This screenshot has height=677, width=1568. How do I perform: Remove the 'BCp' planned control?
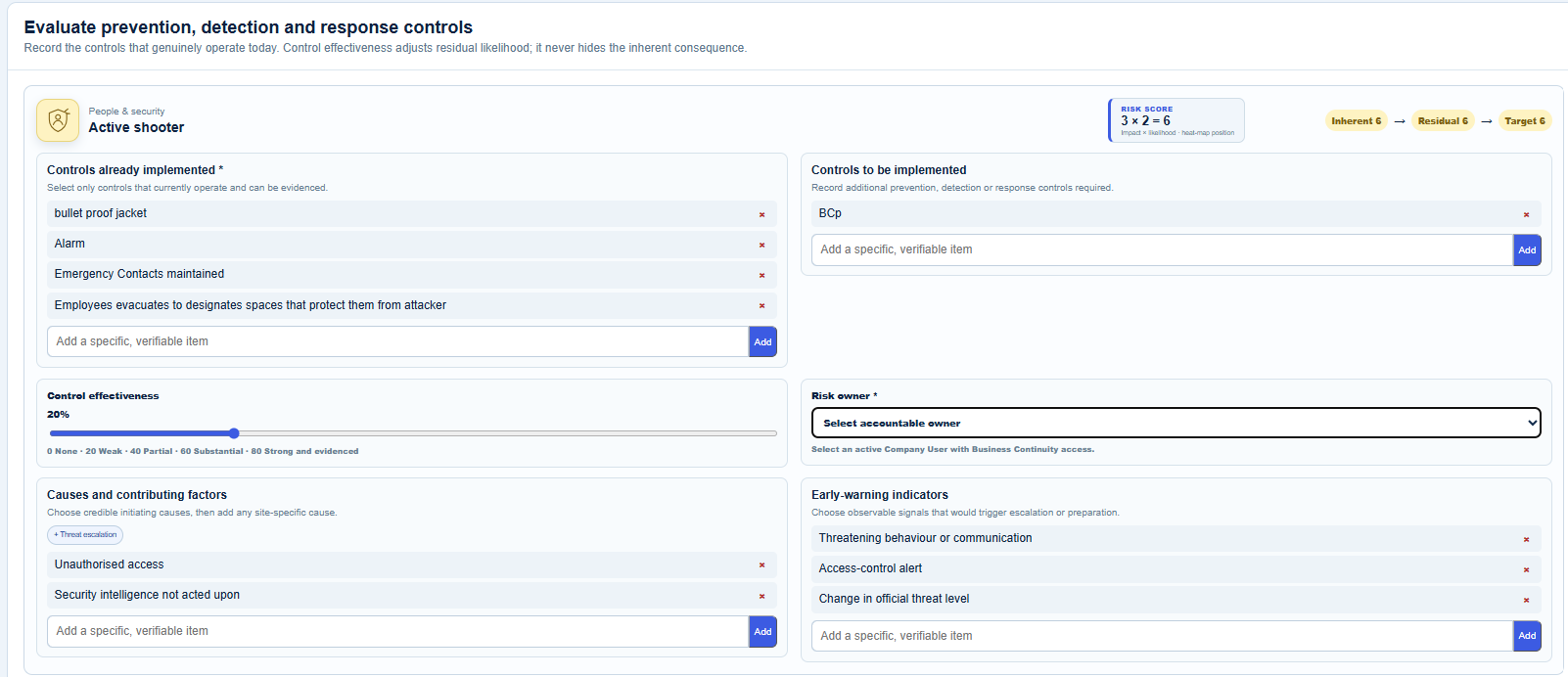1526,214
